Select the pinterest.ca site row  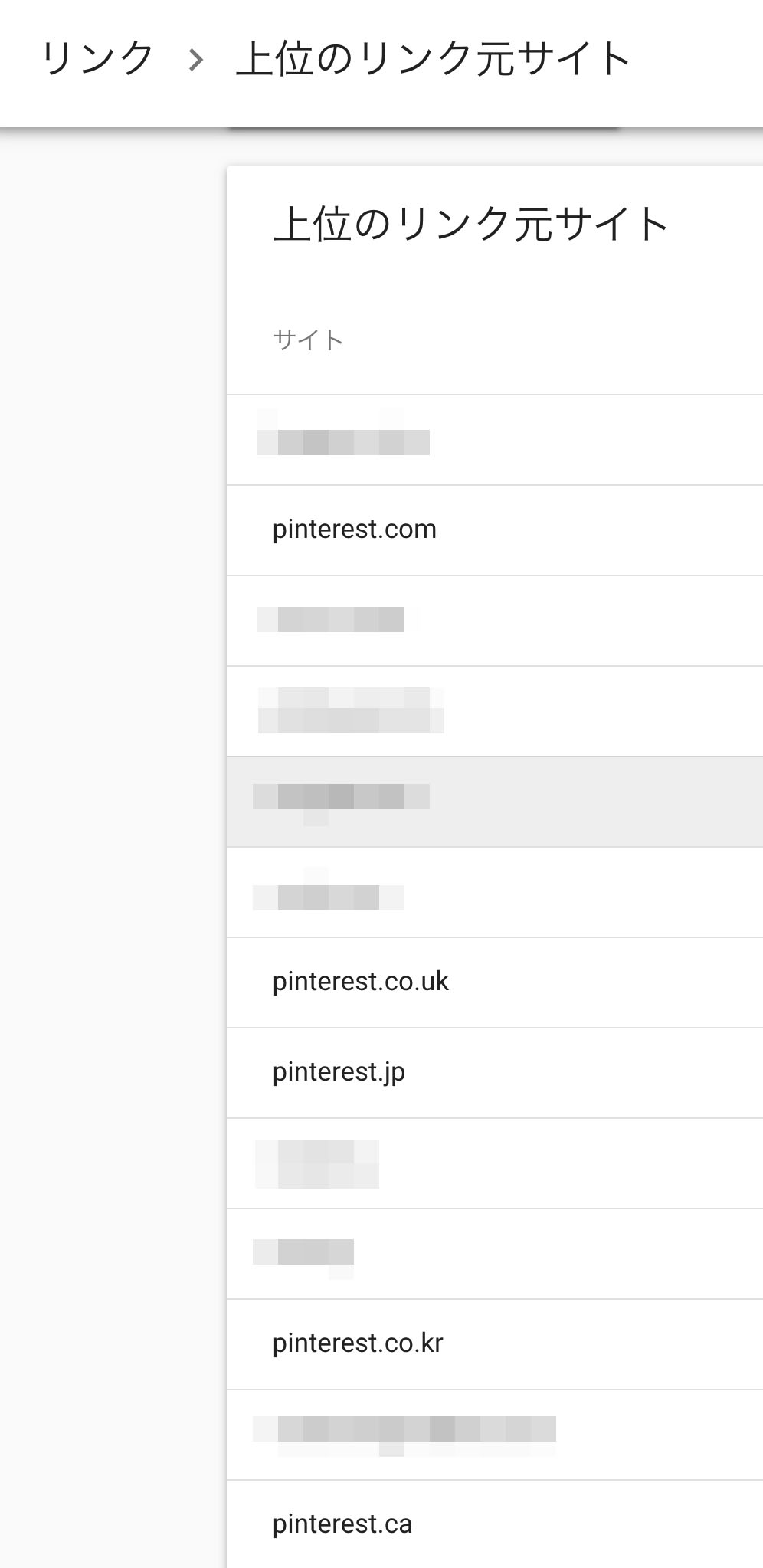click(x=342, y=1524)
